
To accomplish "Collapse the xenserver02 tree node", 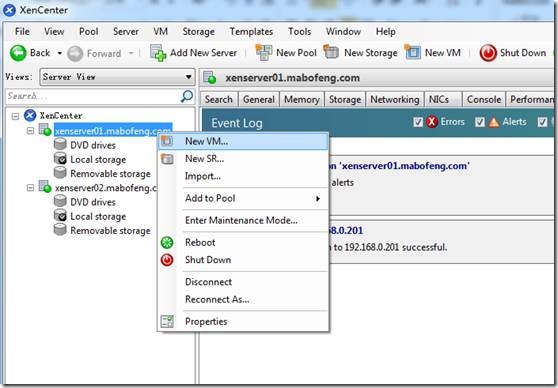I will point(31,187).
